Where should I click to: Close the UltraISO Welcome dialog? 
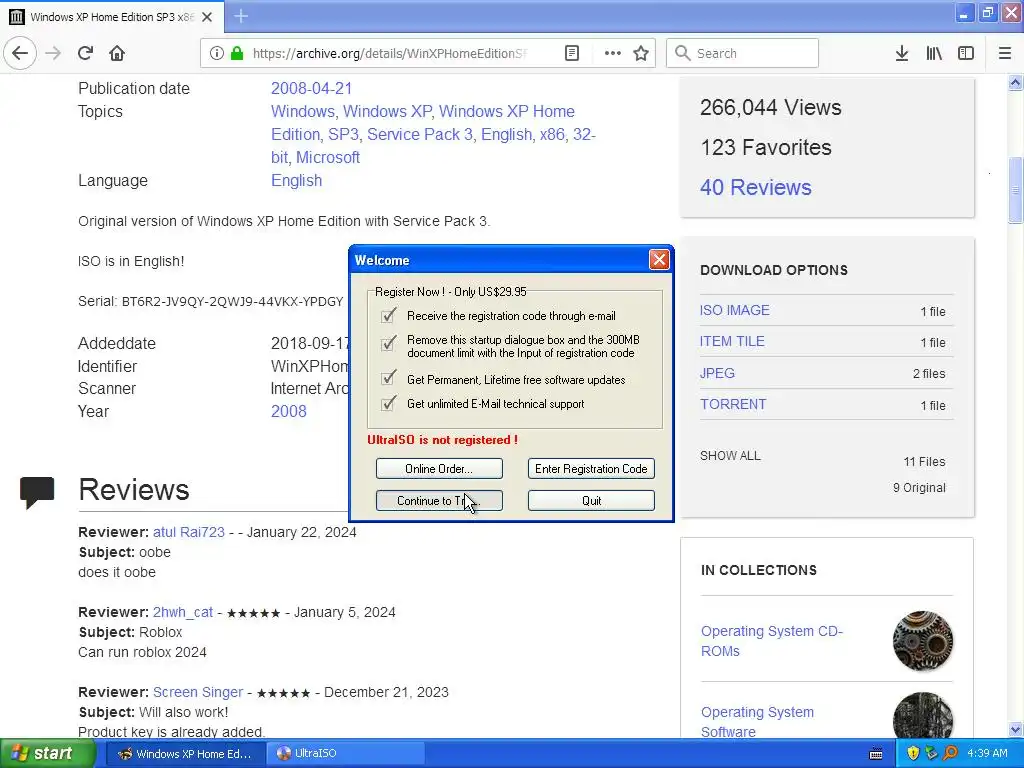pyautogui.click(x=659, y=260)
